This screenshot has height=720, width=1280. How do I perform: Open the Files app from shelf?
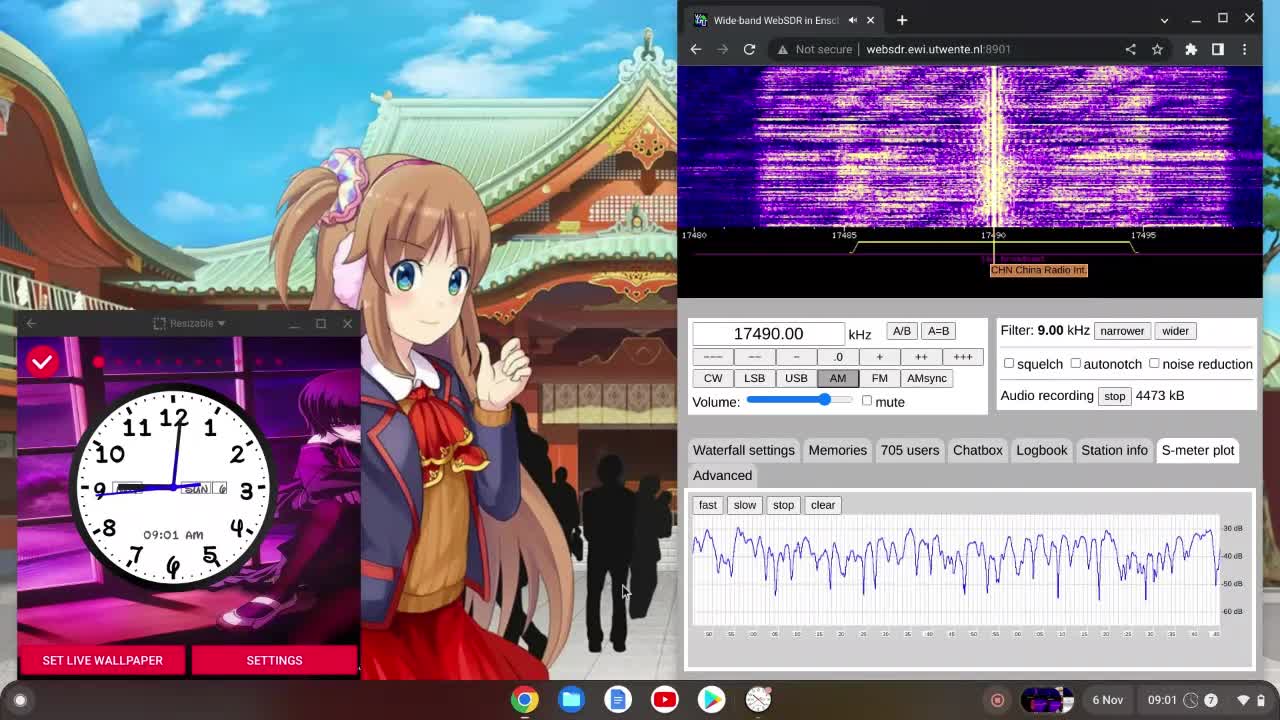(572, 700)
